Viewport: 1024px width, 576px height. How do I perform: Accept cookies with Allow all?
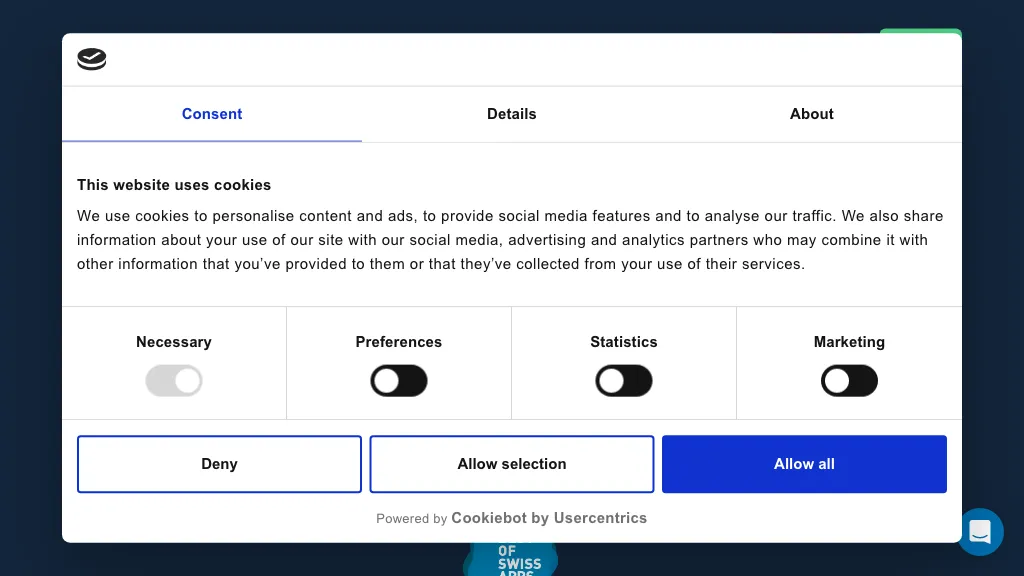click(x=804, y=464)
